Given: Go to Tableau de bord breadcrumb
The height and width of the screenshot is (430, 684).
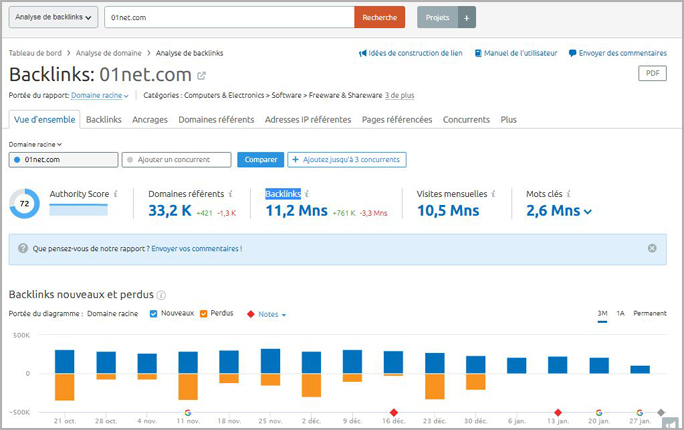Looking at the screenshot, I should tap(35, 53).
